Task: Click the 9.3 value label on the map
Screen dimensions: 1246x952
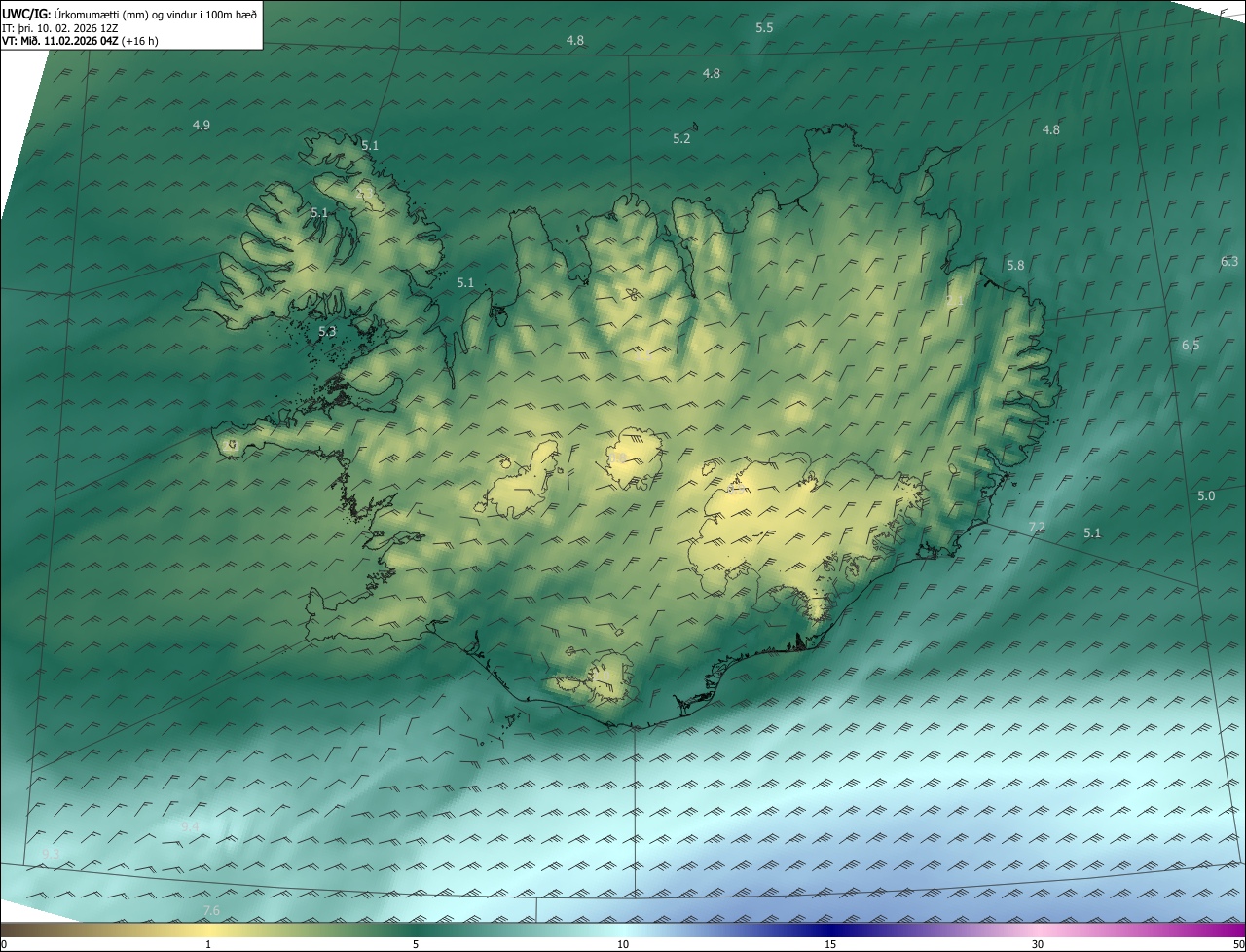Action: 52,853
